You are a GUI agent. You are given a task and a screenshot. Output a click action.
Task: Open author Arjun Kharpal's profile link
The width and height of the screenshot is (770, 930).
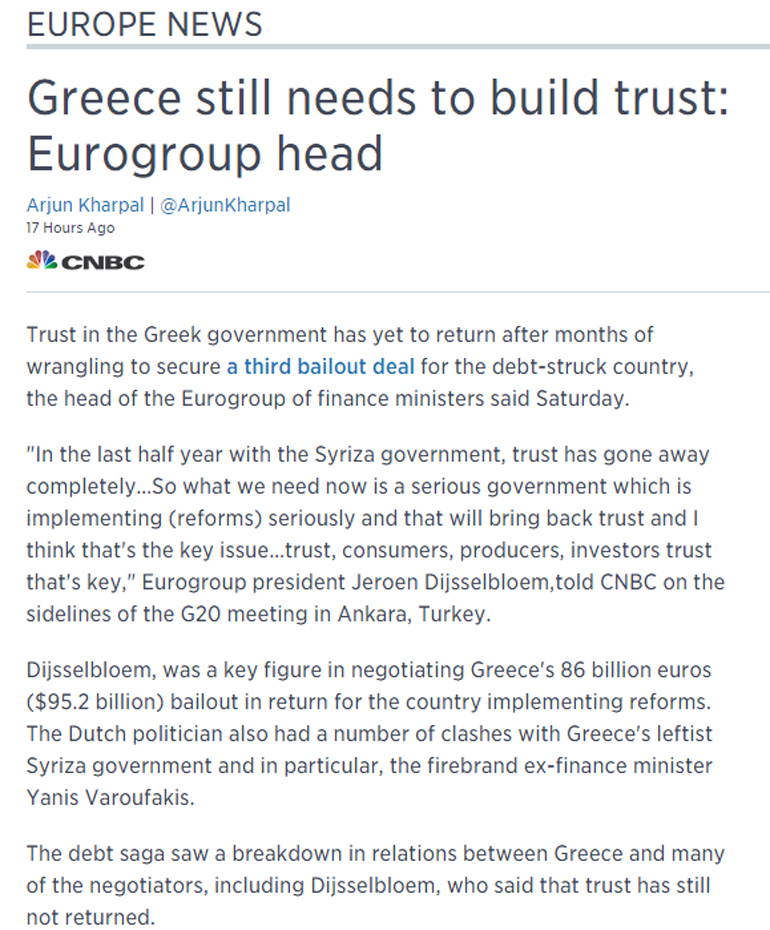84,205
